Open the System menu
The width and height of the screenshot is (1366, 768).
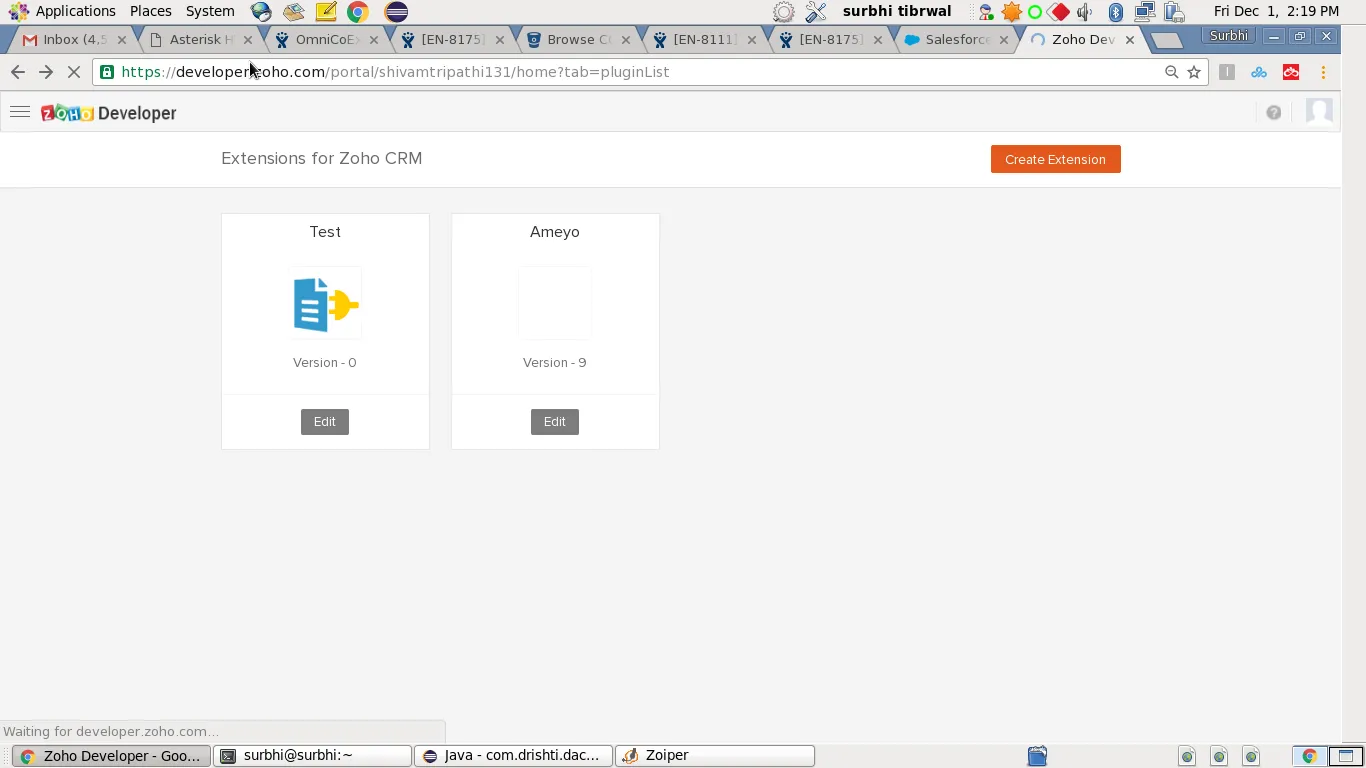click(210, 11)
